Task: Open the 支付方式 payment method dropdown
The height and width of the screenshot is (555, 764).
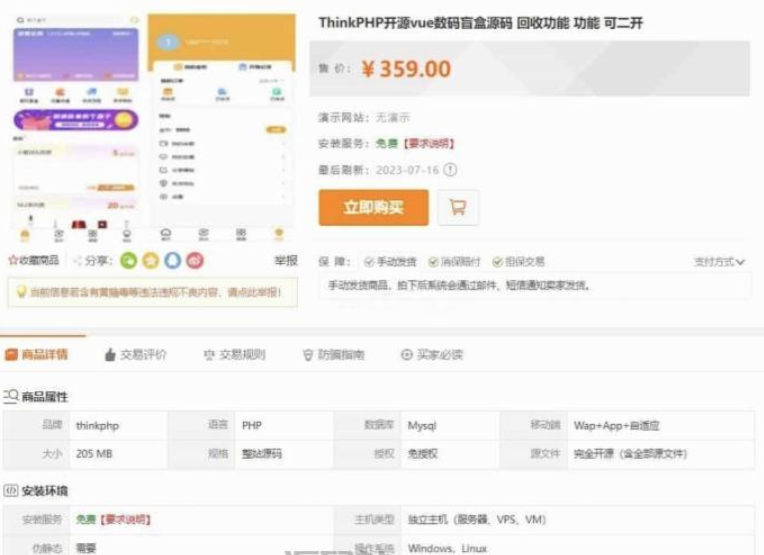Action: tap(719, 262)
